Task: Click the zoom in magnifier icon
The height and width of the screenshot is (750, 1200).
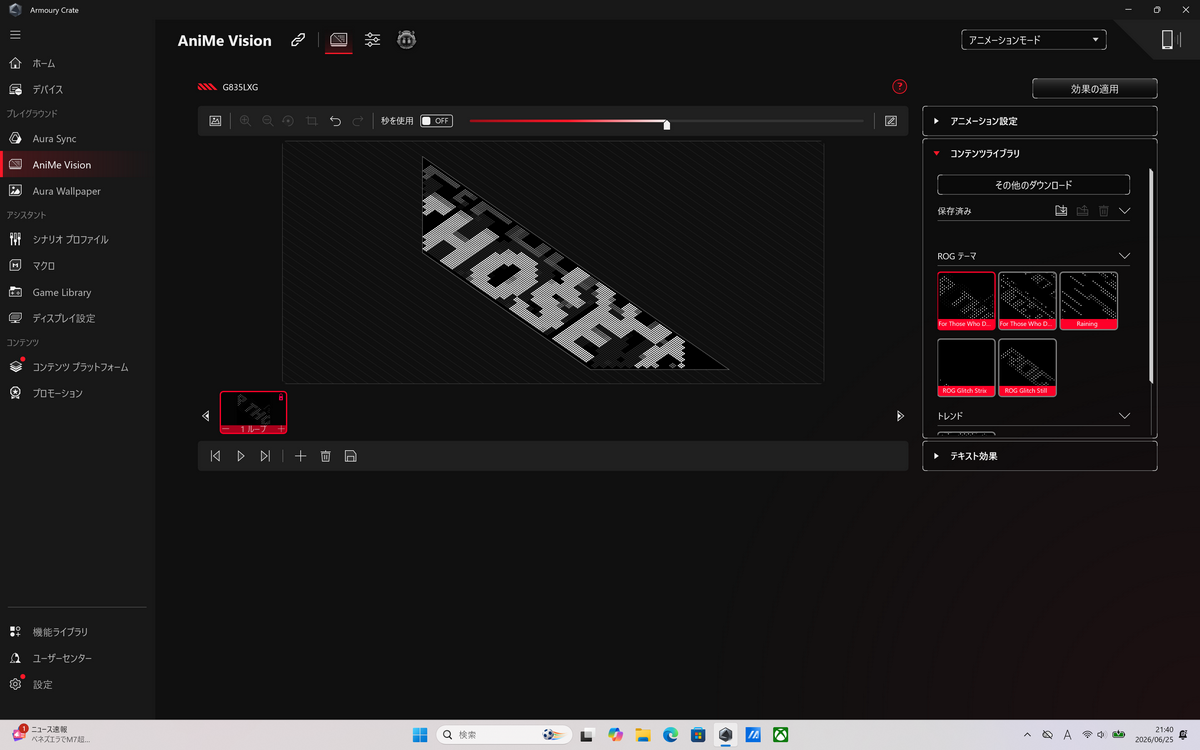Action: [x=245, y=121]
